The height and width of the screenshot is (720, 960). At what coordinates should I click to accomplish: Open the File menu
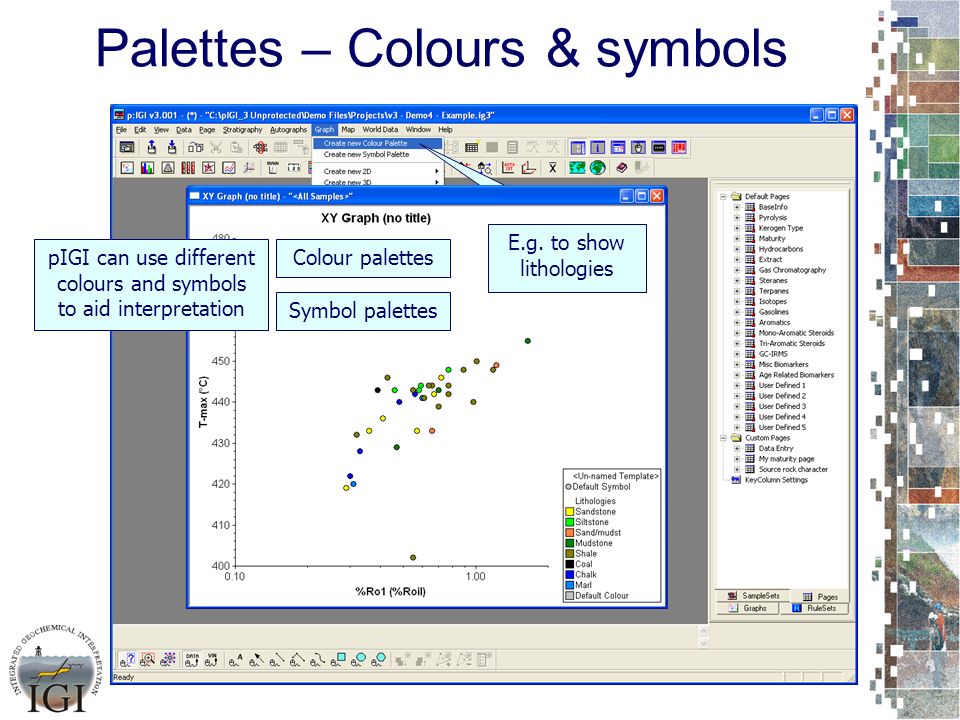pos(121,130)
